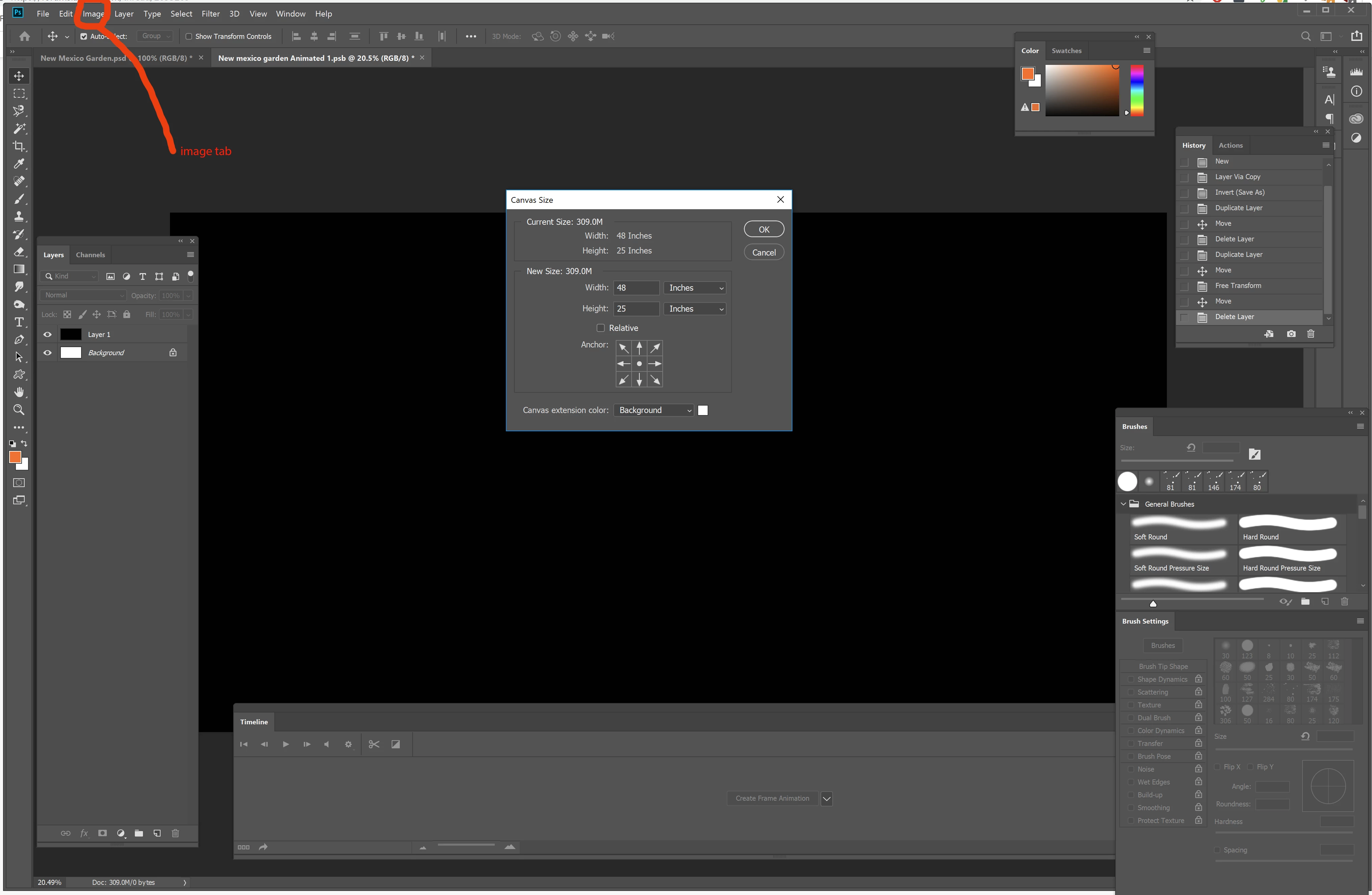Click the canvas extension white color swatch
This screenshot has height=895, width=1372.
[x=703, y=410]
